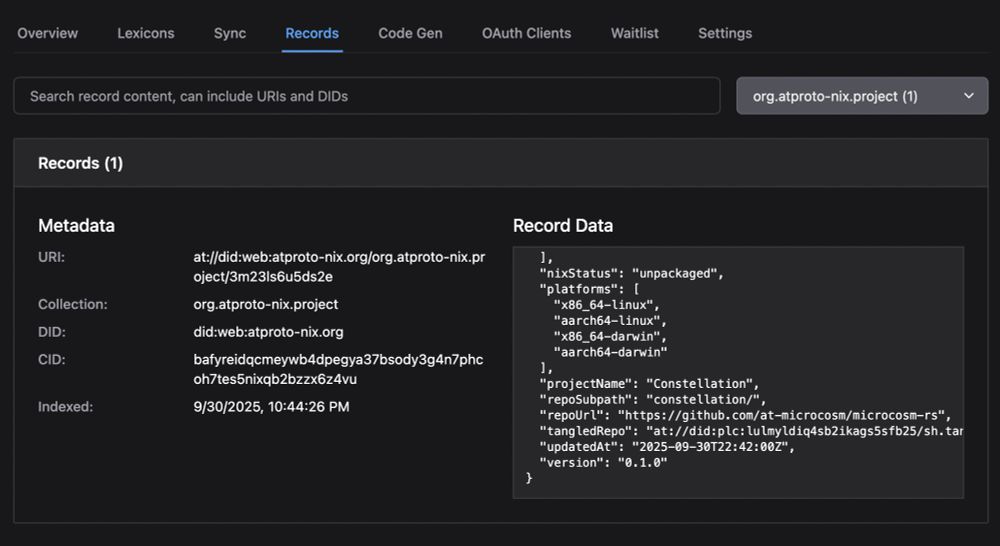
Task: Go to the Sync tab
Action: [x=230, y=33]
